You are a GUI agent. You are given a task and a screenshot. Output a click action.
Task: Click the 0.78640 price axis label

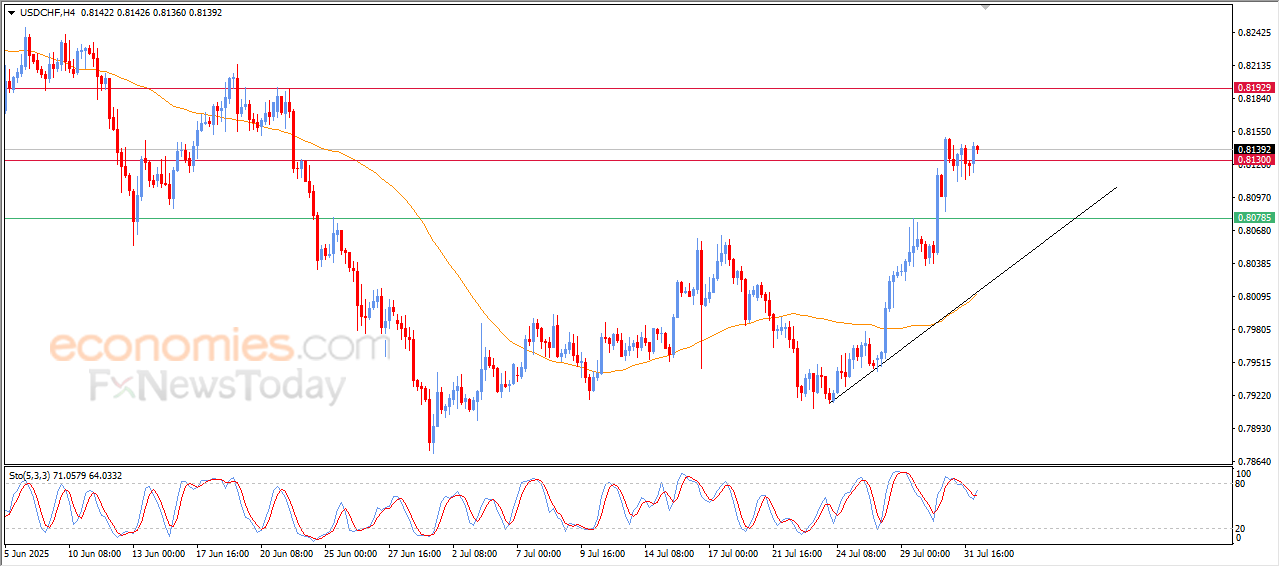pos(1254,462)
